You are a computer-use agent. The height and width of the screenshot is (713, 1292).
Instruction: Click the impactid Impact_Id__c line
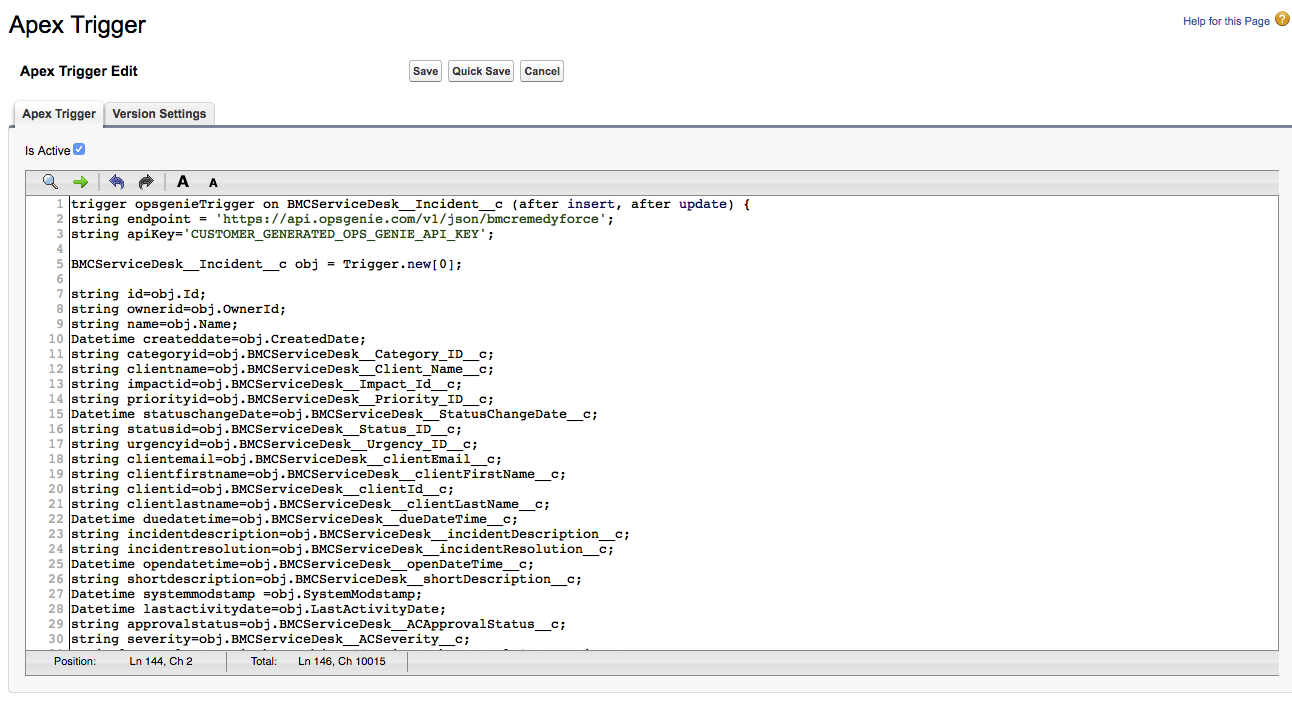point(267,384)
